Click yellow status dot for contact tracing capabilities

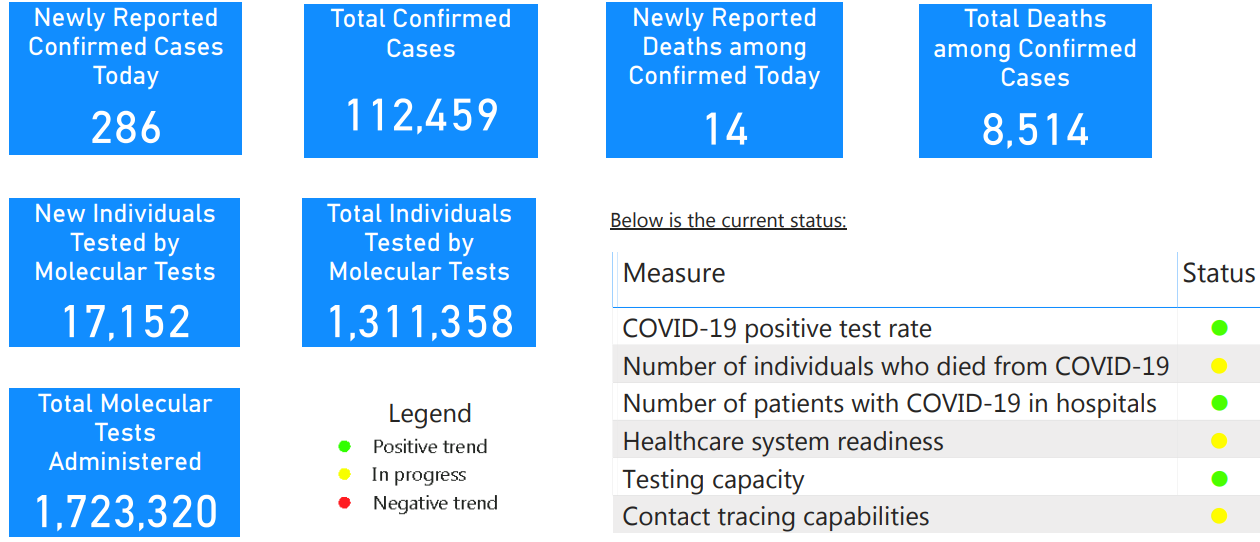[1219, 517]
